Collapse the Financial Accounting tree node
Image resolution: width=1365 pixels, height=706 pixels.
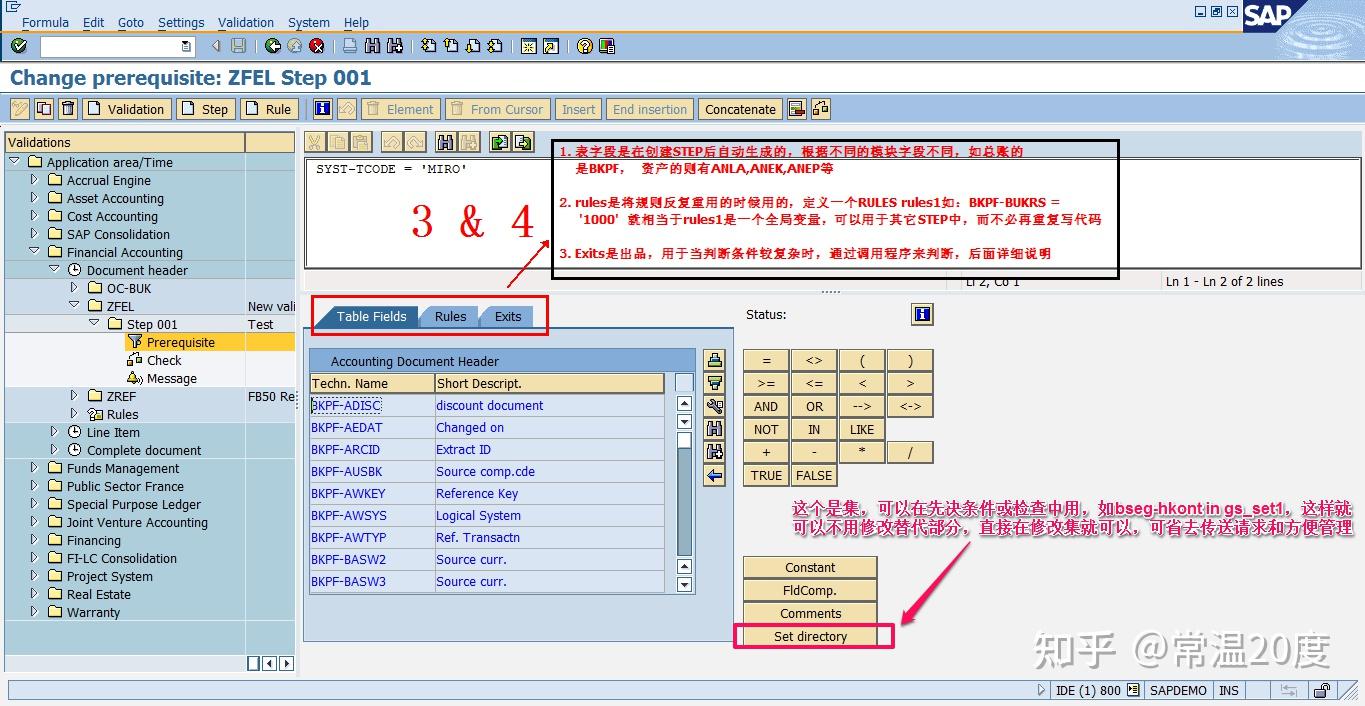pos(34,252)
